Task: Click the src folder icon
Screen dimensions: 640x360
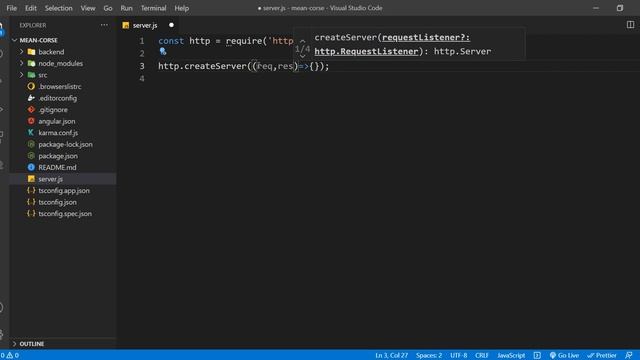Action: [31, 75]
